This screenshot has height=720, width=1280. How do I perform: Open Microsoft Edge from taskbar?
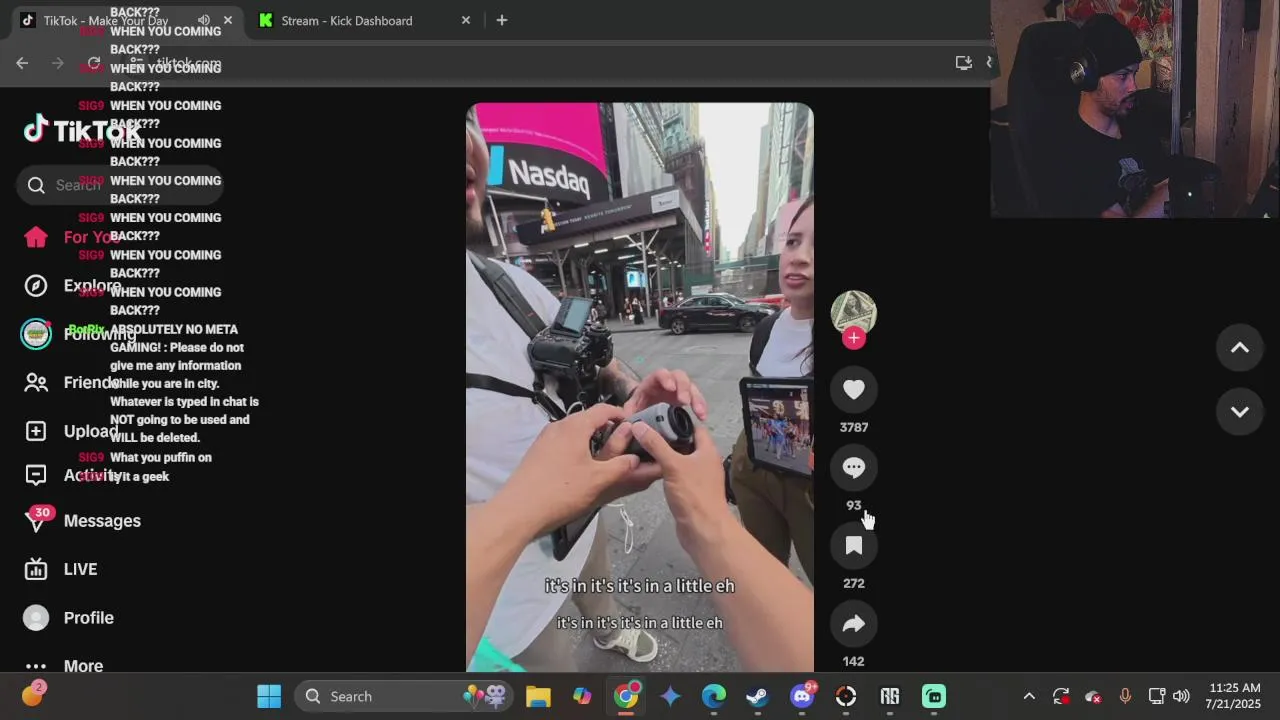[714, 696]
